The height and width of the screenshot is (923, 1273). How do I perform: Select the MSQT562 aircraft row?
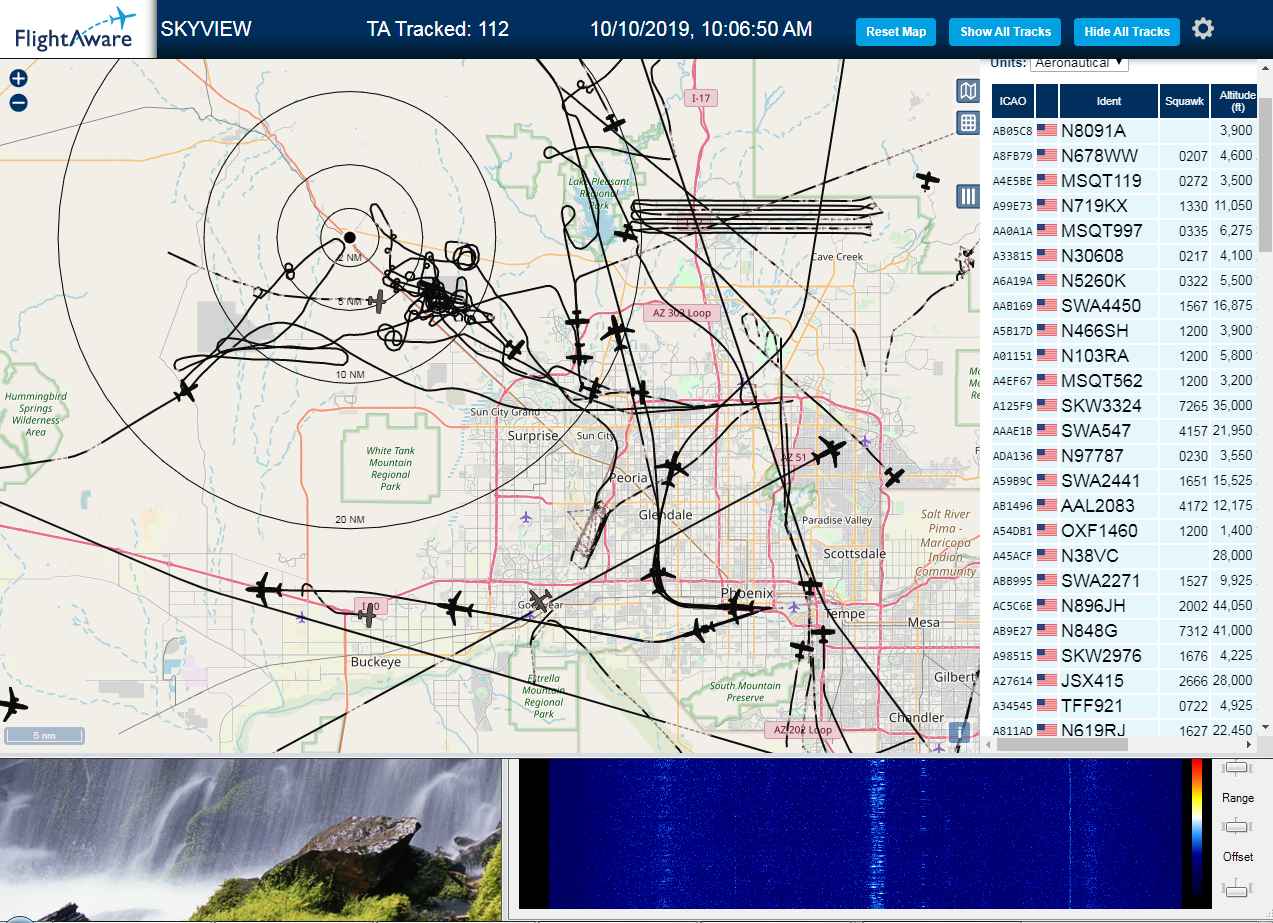(1125, 380)
